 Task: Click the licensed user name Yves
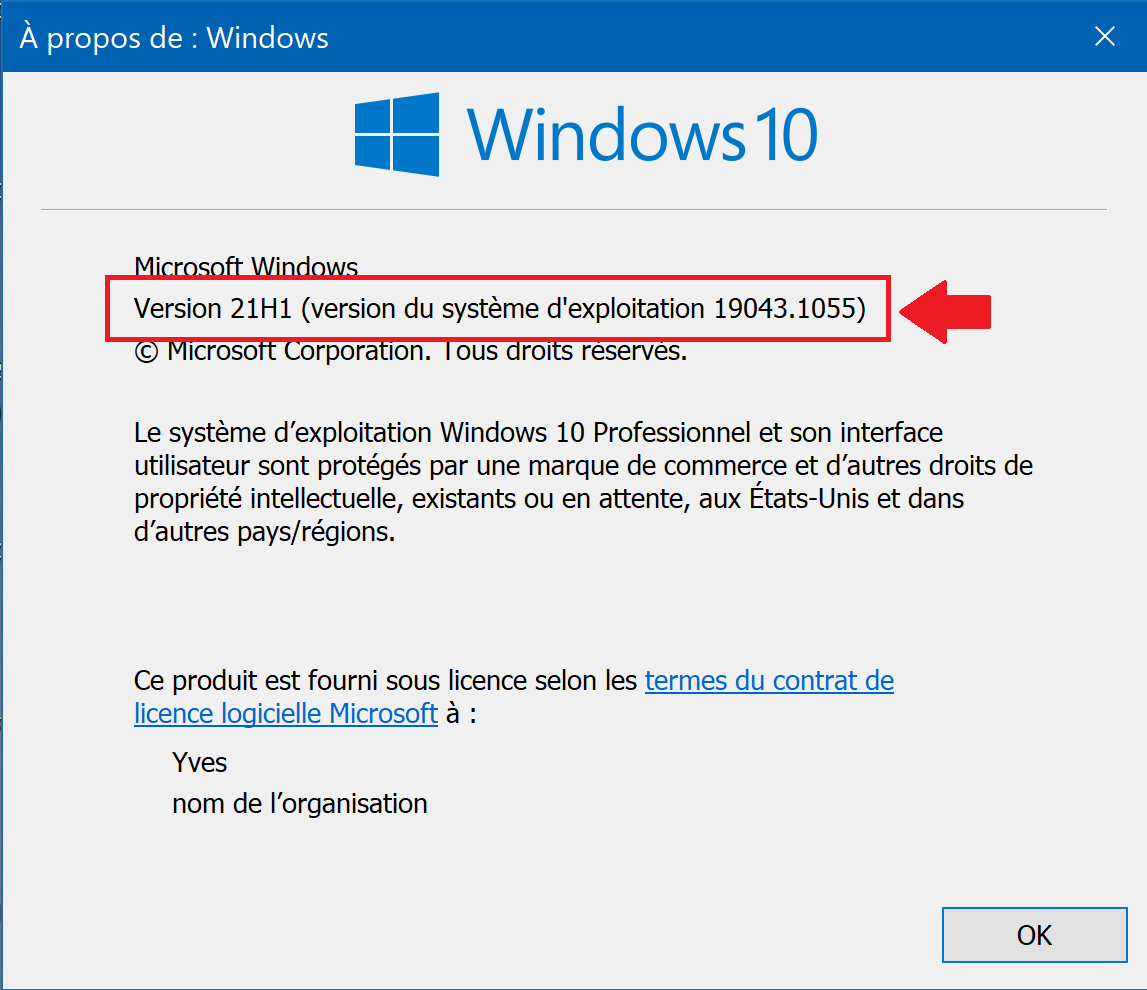[x=200, y=763]
